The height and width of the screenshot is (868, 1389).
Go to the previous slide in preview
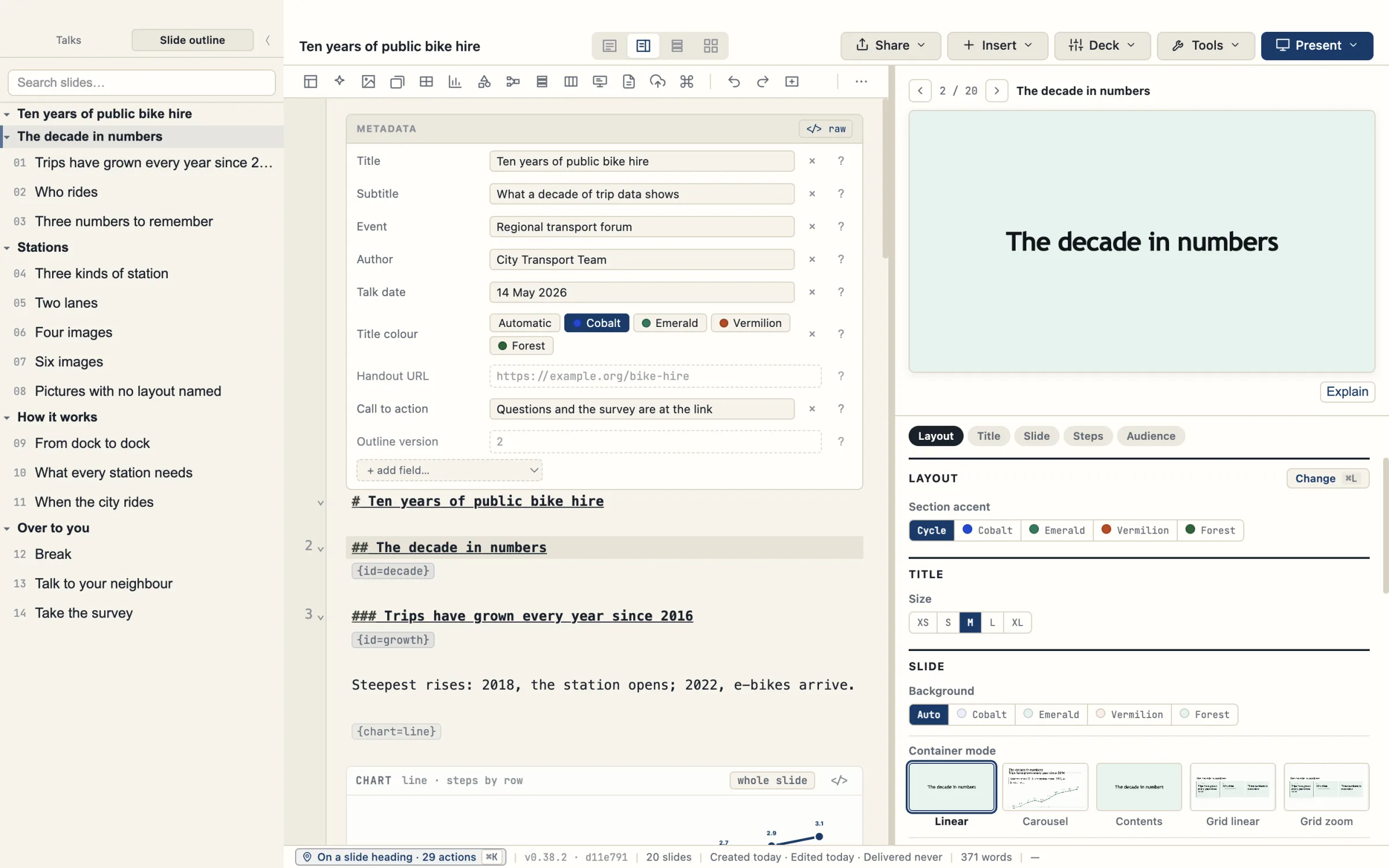[920, 91]
